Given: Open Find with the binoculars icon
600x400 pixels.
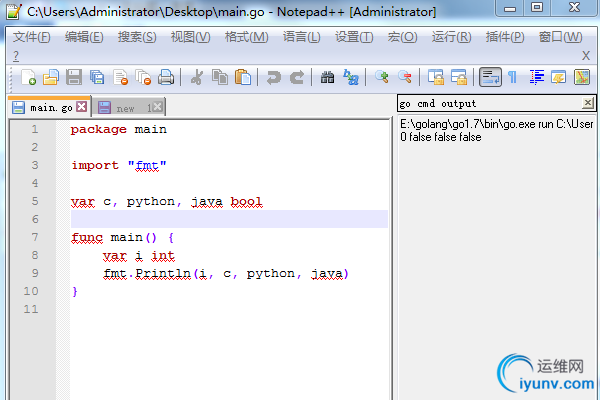Looking at the screenshot, I should pyautogui.click(x=327, y=77).
